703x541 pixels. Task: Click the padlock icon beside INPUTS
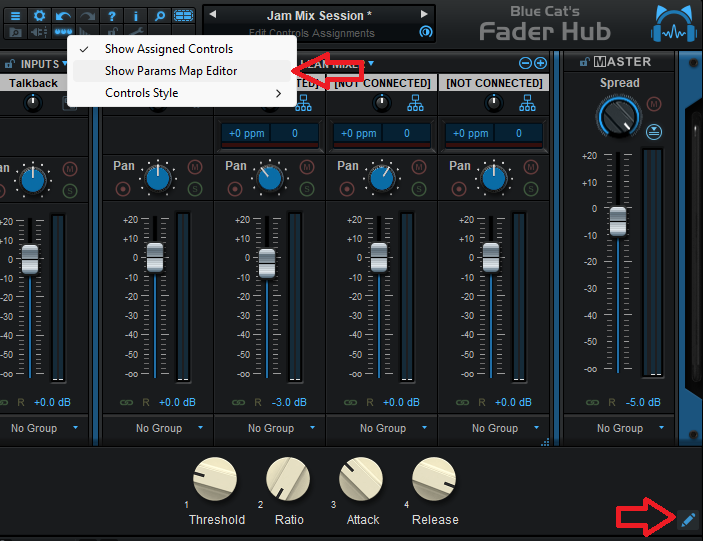coord(9,64)
